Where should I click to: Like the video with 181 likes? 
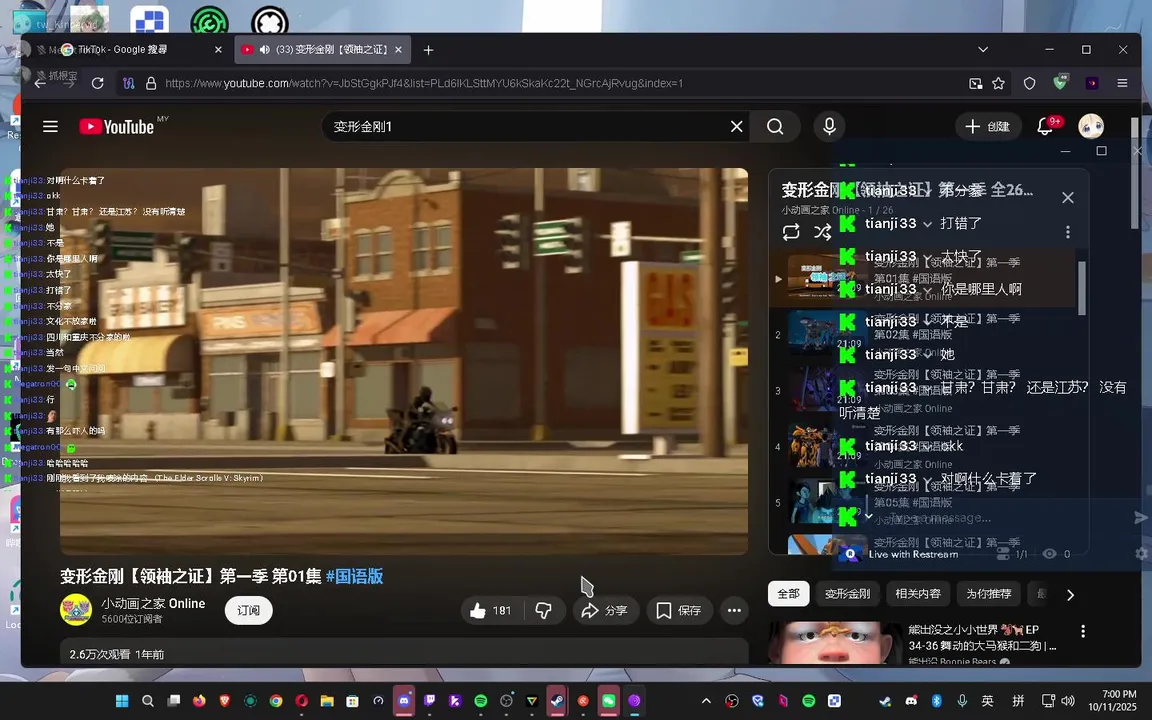[x=491, y=611]
